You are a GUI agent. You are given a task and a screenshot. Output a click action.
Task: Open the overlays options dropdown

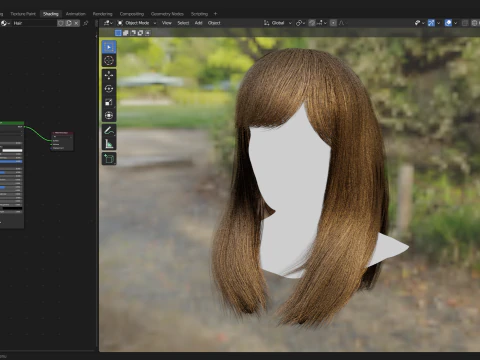(x=455, y=23)
